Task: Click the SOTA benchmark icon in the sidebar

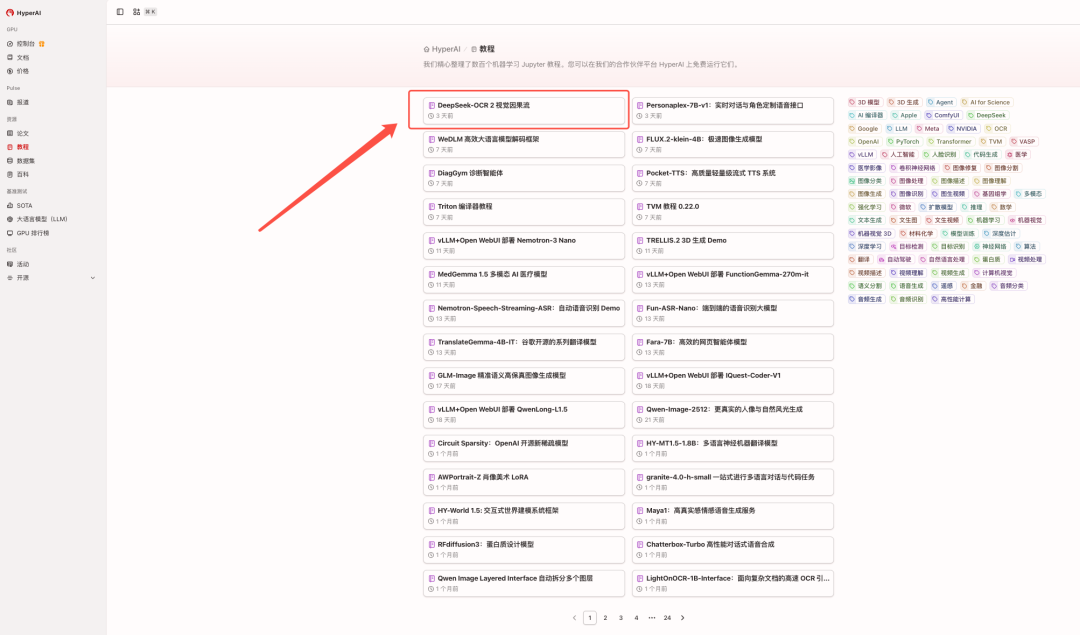Action: 10,205
